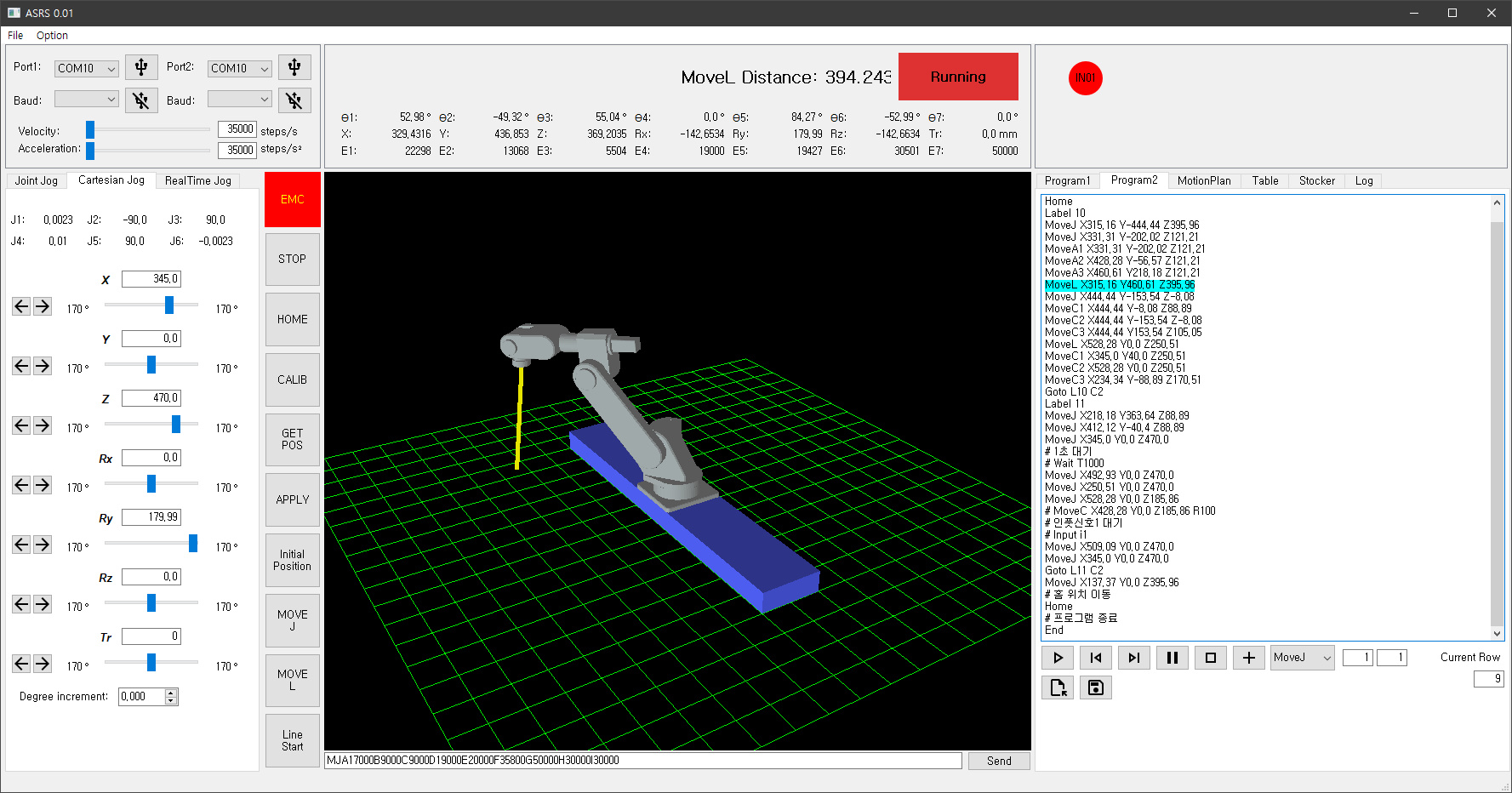Click the Initial Position button

click(293, 560)
